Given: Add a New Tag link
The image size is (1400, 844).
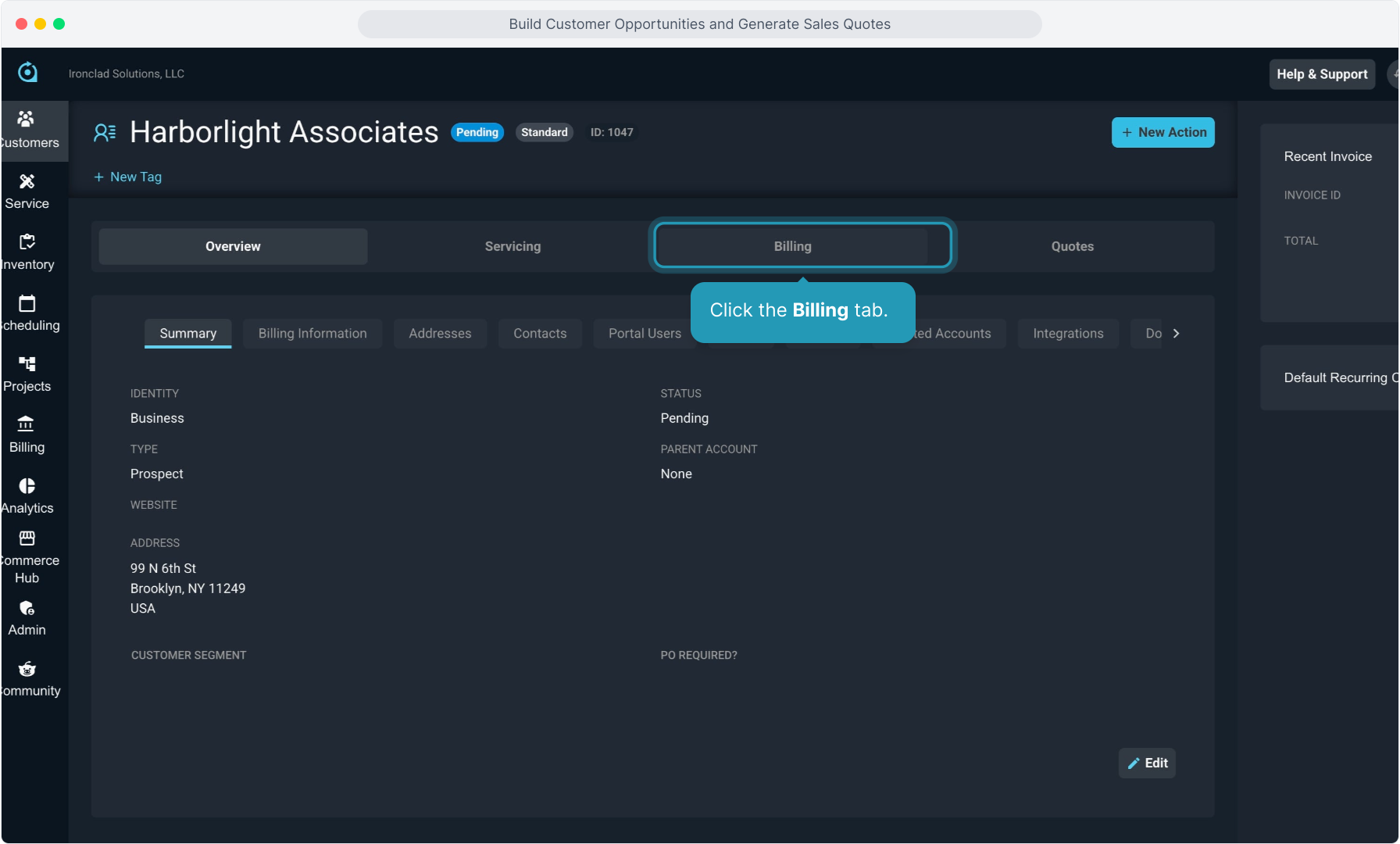Looking at the screenshot, I should coord(128,177).
